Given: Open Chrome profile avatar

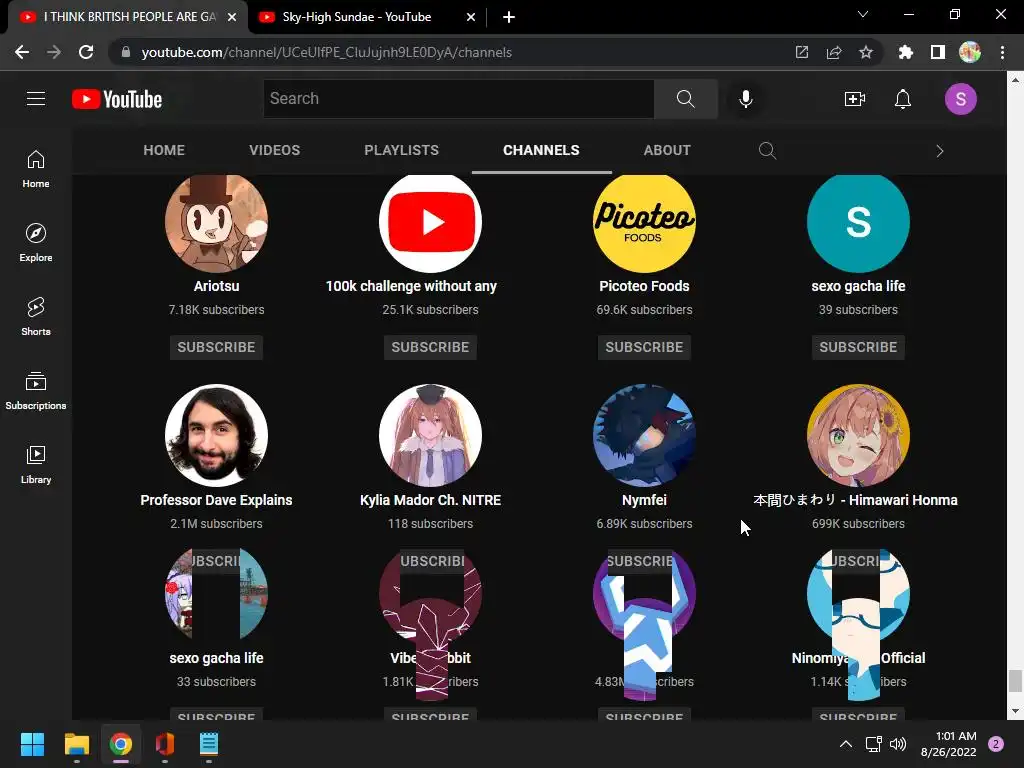Looking at the screenshot, I should (x=970, y=52).
